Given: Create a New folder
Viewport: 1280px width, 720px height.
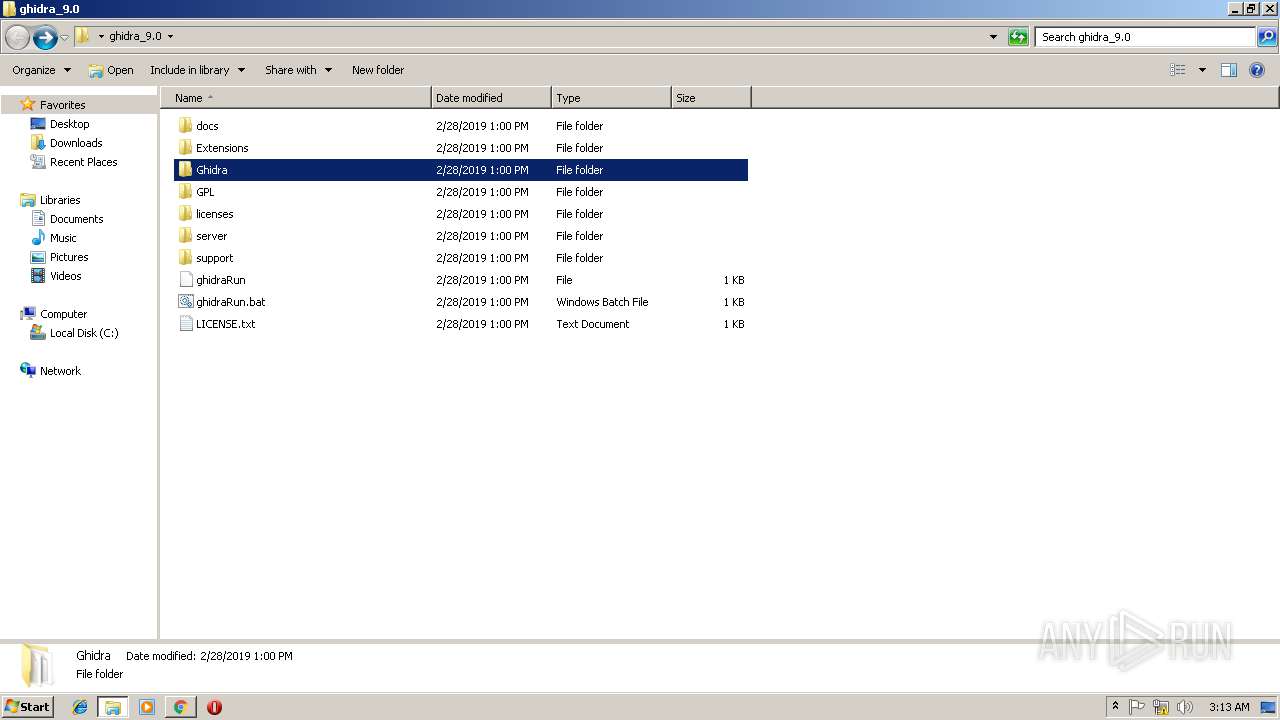Looking at the screenshot, I should [378, 70].
